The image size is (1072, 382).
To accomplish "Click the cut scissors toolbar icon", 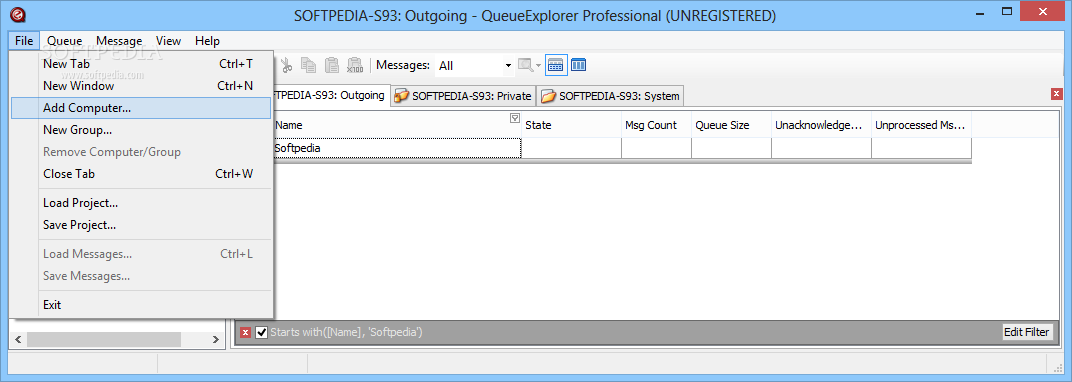I will tap(286, 66).
